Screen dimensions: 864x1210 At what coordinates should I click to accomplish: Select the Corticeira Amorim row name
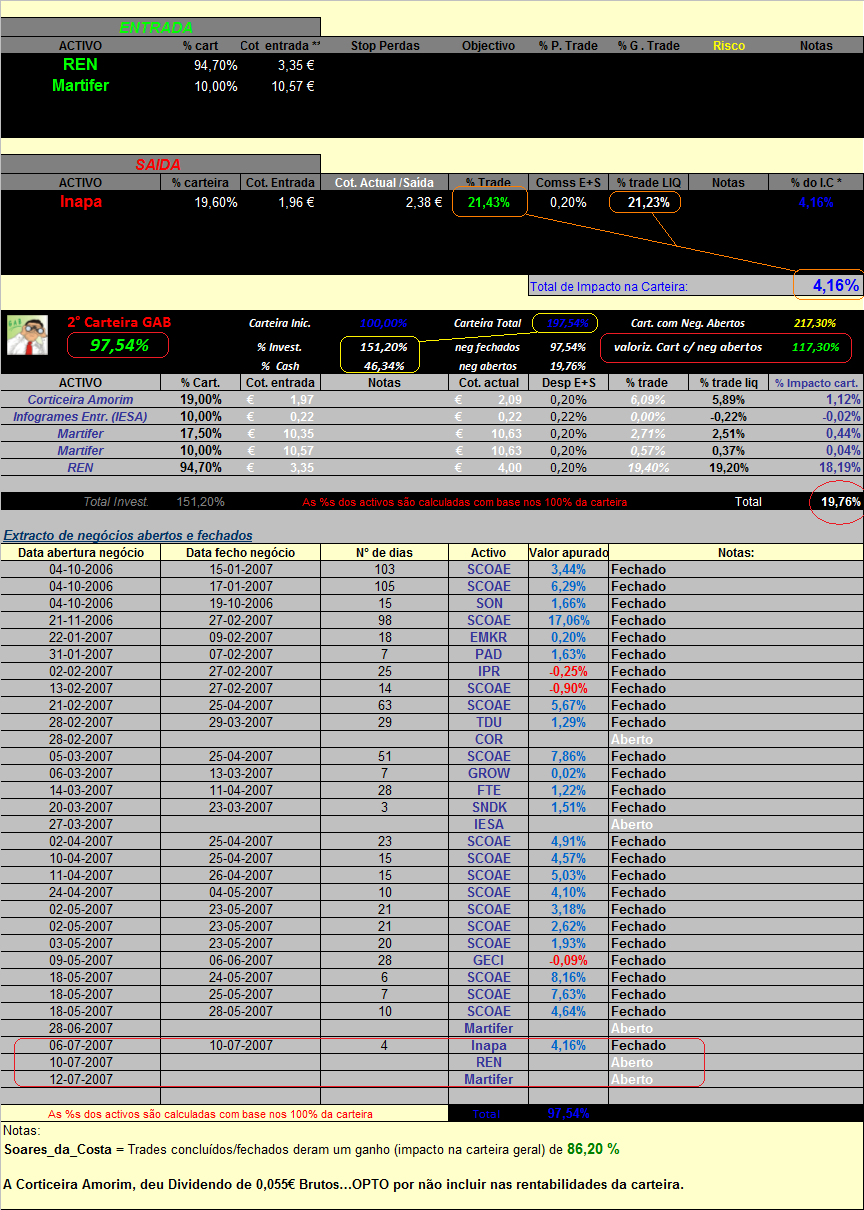pos(80,400)
